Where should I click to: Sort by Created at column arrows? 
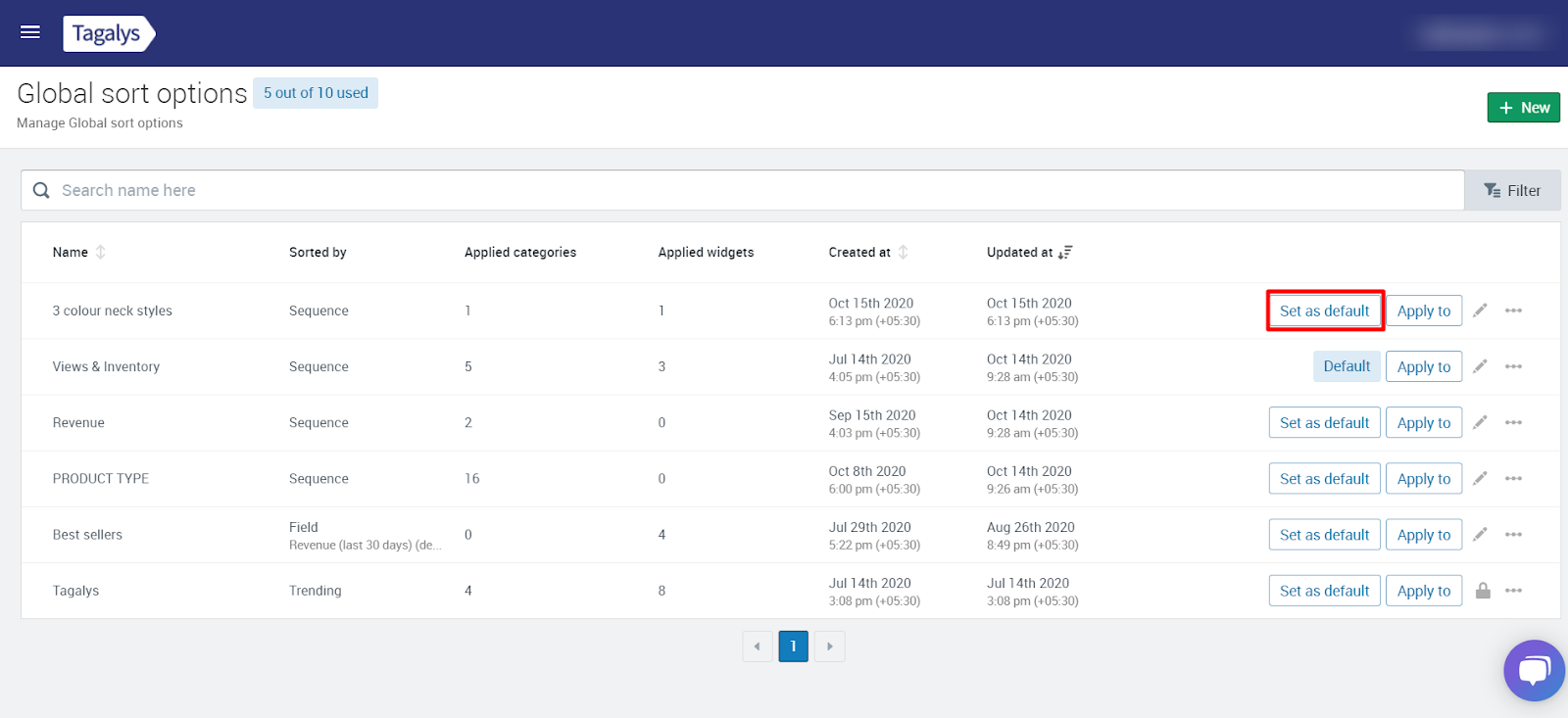click(903, 252)
